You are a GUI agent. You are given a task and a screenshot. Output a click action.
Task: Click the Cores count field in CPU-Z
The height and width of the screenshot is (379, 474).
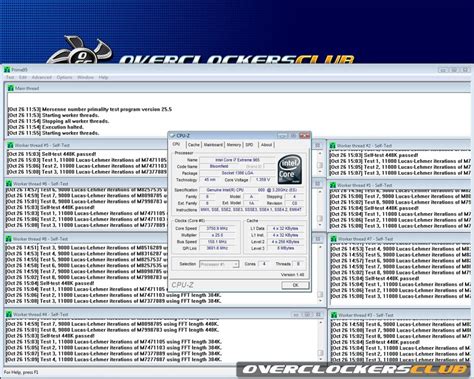pos(264,264)
